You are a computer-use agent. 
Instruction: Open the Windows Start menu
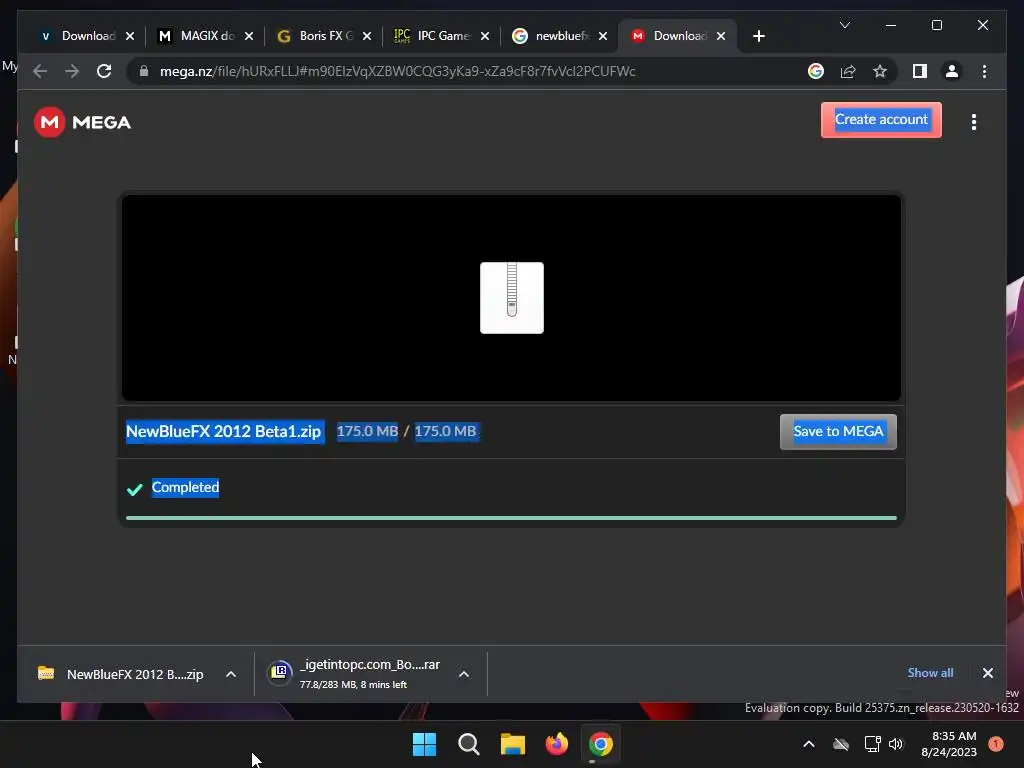pos(424,744)
